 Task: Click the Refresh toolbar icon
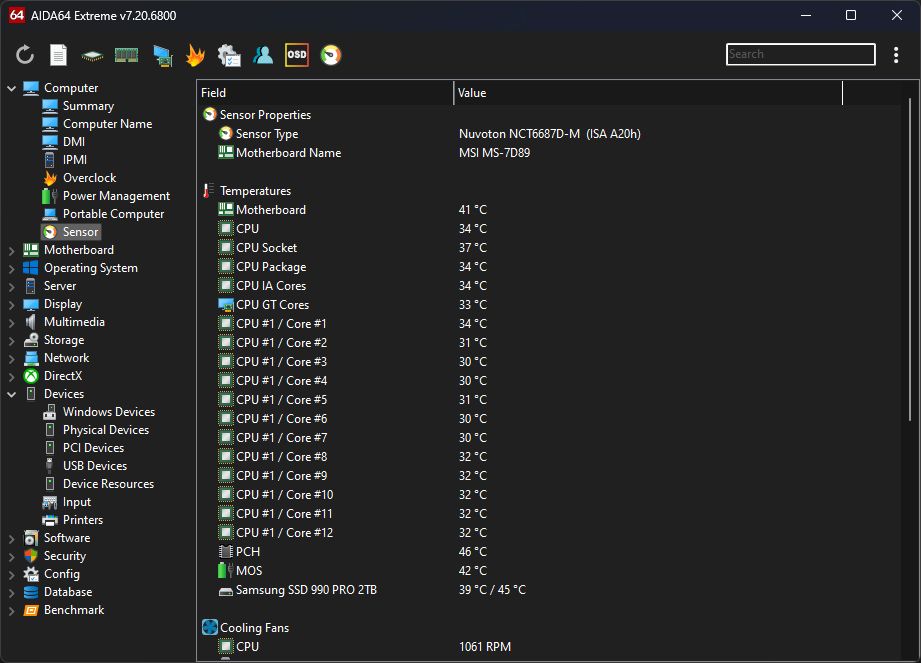[x=25, y=55]
